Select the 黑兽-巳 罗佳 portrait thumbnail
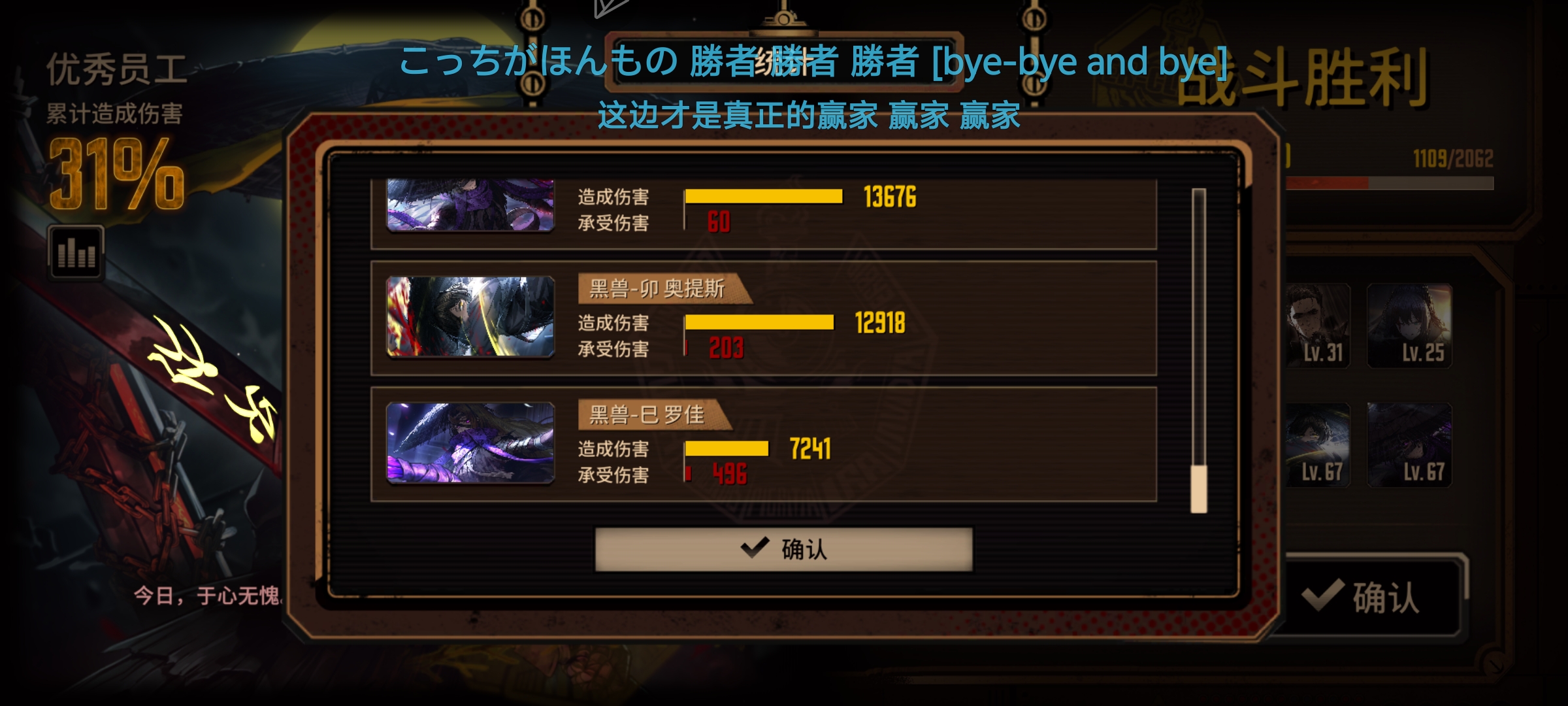The height and width of the screenshot is (706, 1568). point(470,443)
